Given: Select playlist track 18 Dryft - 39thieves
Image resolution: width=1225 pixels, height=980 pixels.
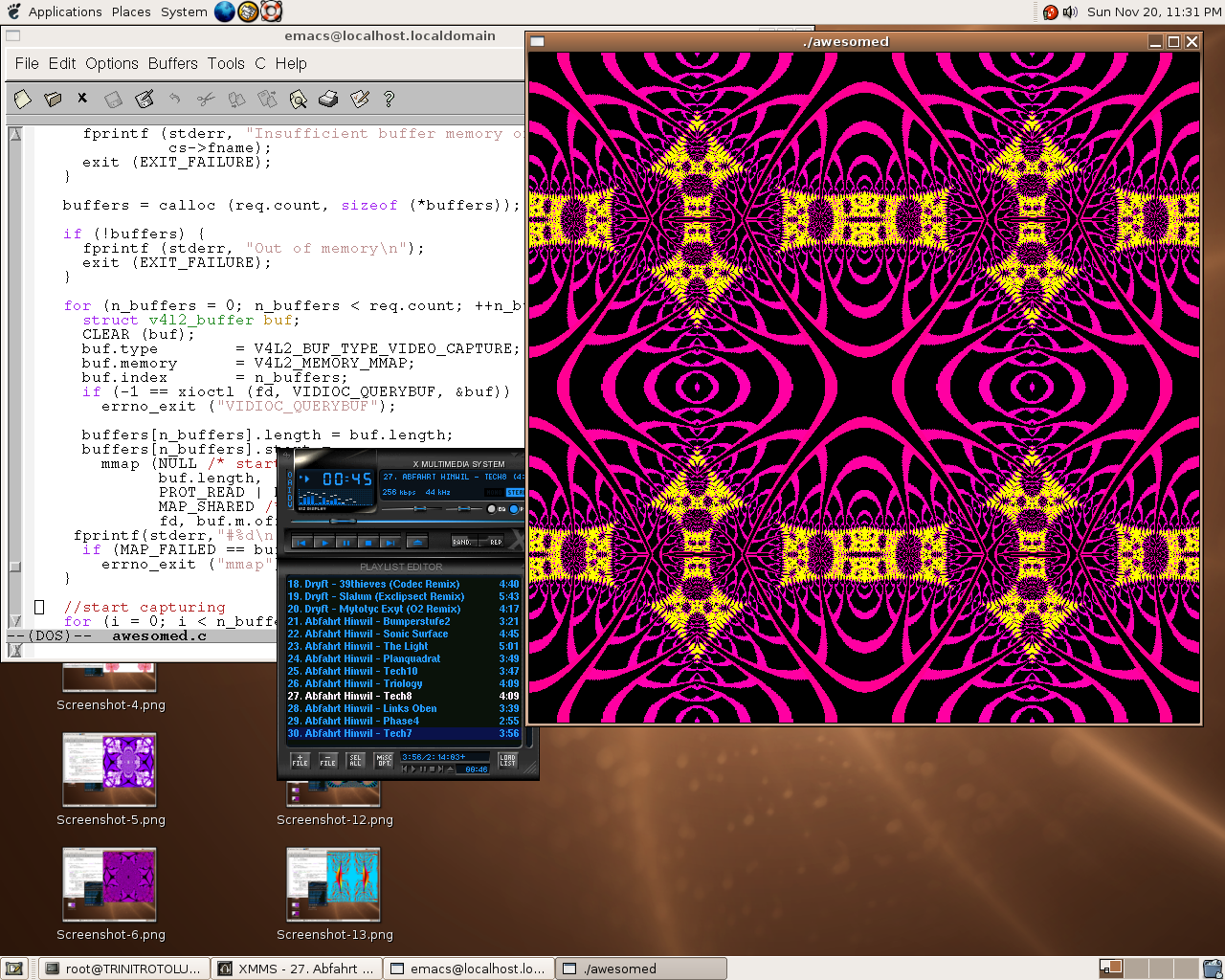Looking at the screenshot, I should [403, 584].
